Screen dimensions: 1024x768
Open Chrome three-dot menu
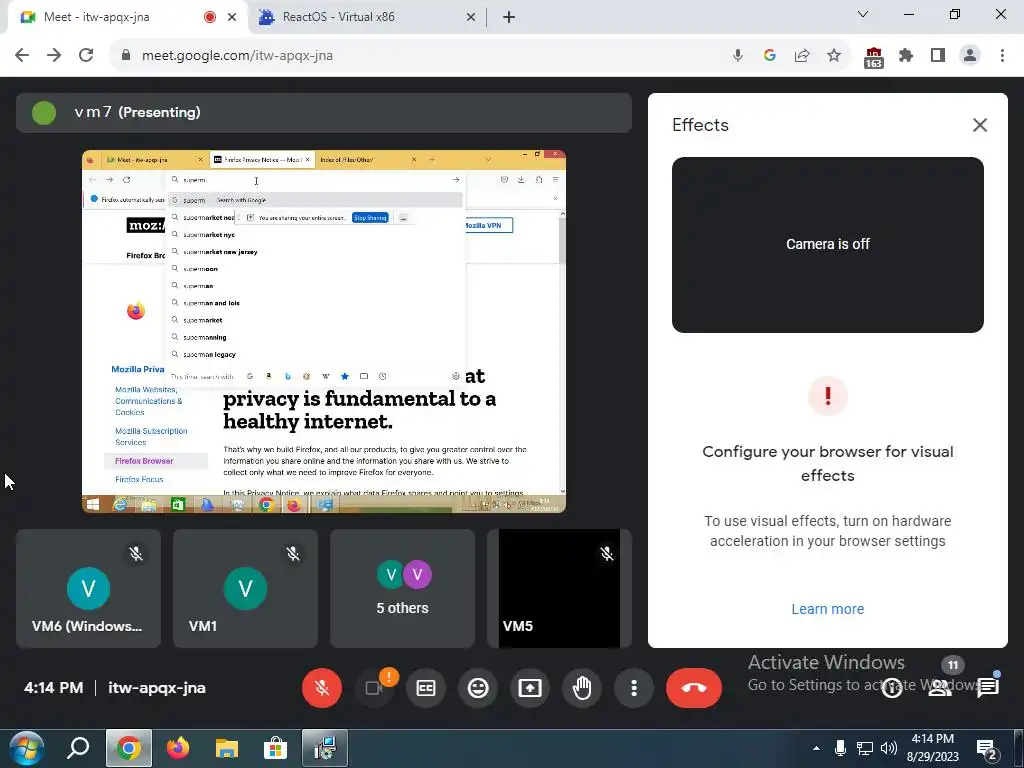coord(1002,56)
